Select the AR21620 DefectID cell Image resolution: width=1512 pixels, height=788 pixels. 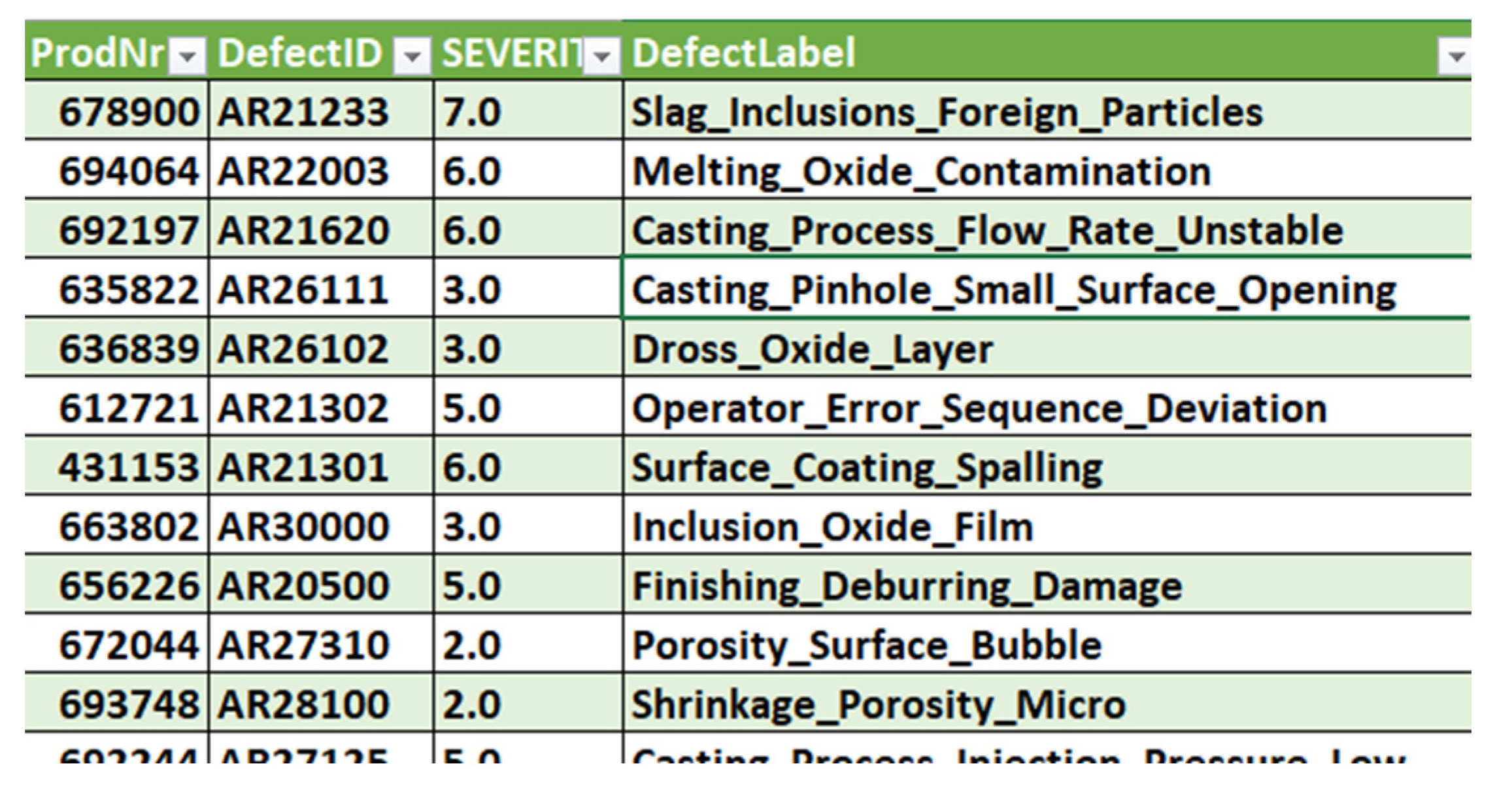click(x=321, y=228)
